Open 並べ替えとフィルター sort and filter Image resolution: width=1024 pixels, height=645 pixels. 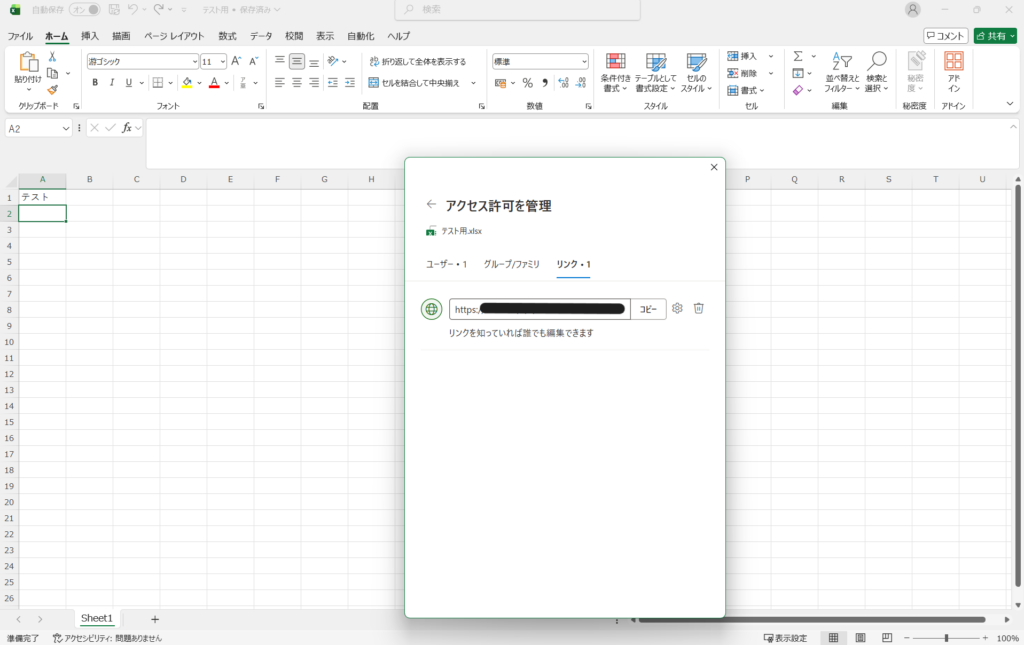click(842, 72)
